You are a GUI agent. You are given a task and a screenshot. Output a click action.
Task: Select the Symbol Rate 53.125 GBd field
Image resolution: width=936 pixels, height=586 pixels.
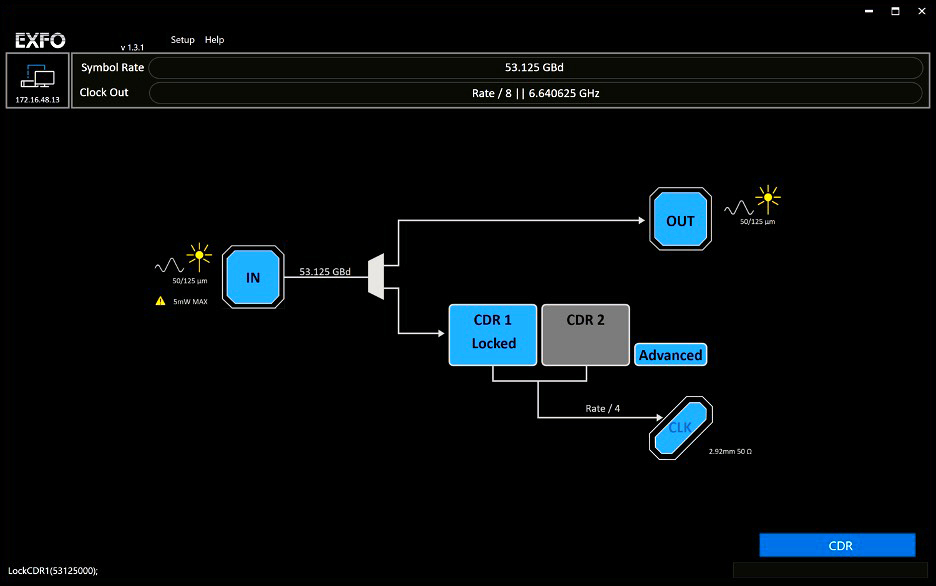[535, 67]
